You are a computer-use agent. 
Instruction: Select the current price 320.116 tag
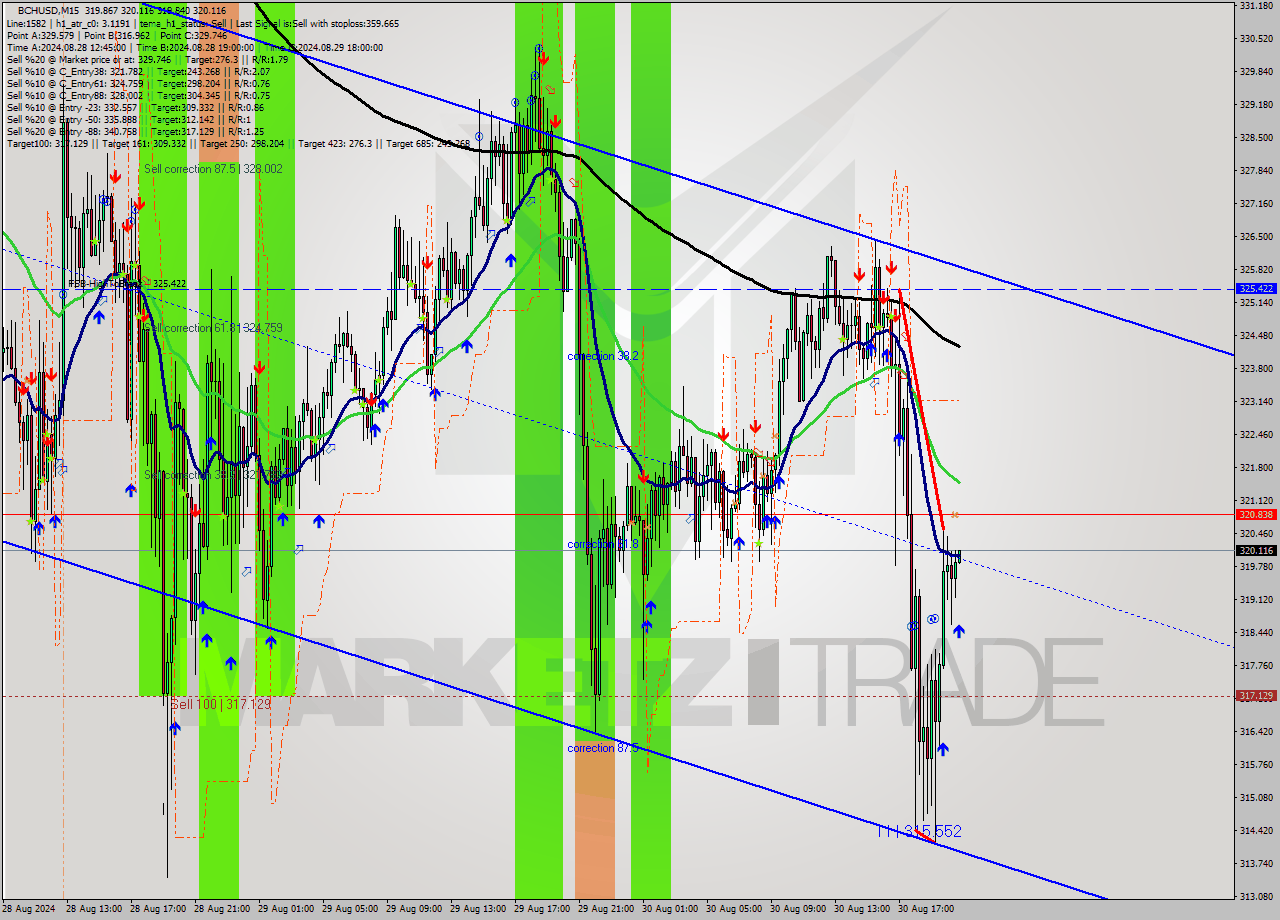[x=1256, y=550]
